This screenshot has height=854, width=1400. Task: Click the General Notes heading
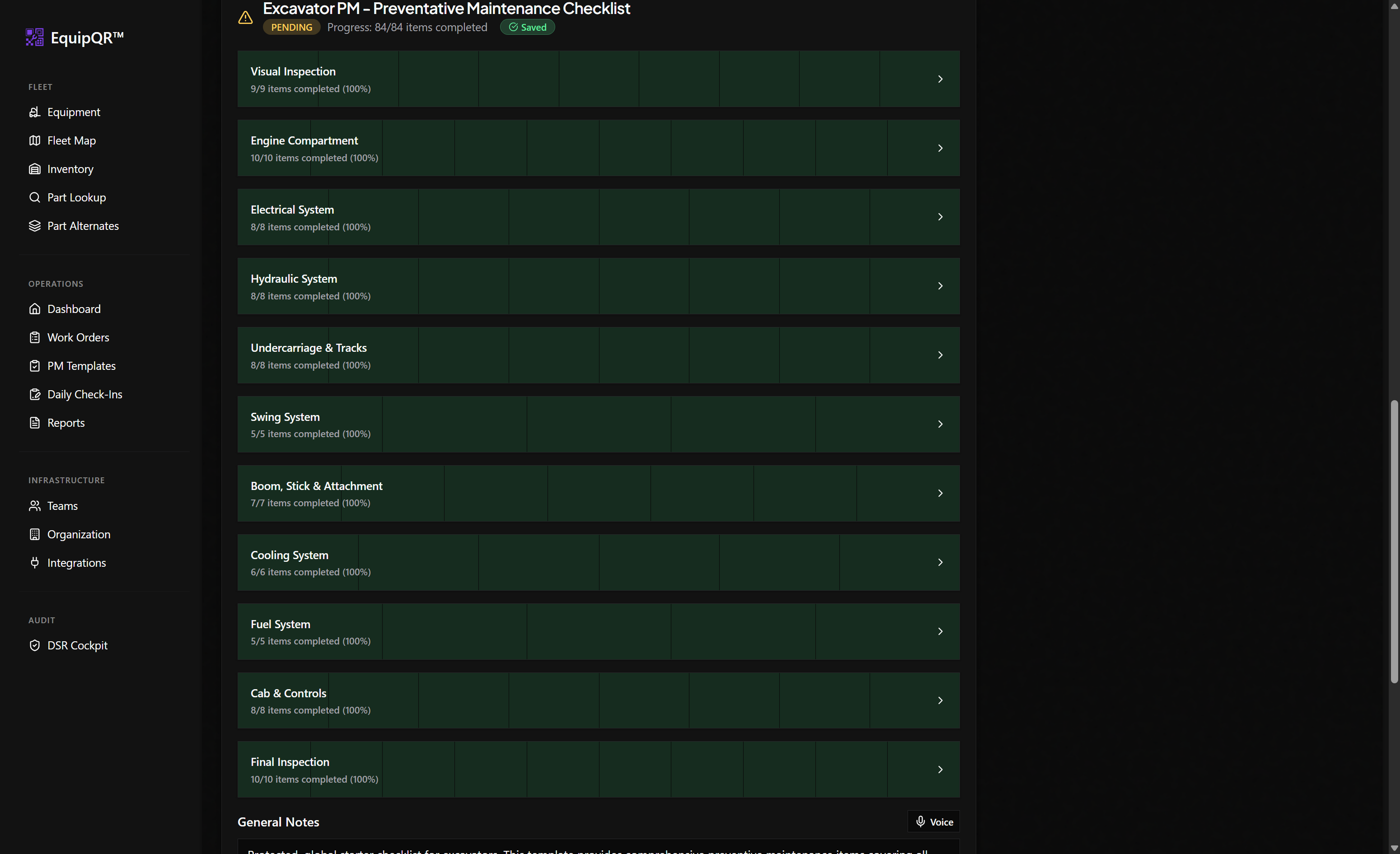pyautogui.click(x=278, y=821)
